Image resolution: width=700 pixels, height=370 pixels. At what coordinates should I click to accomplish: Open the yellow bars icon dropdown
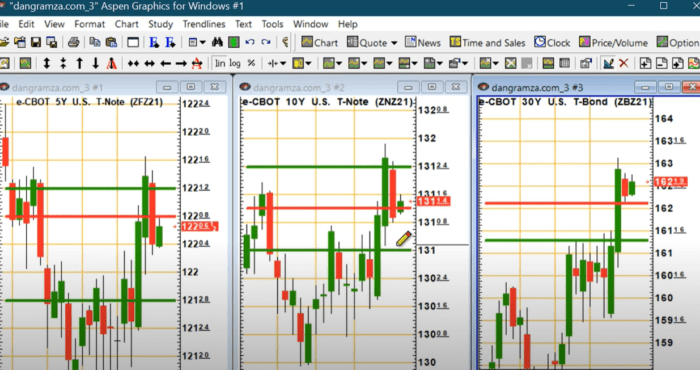point(308,64)
